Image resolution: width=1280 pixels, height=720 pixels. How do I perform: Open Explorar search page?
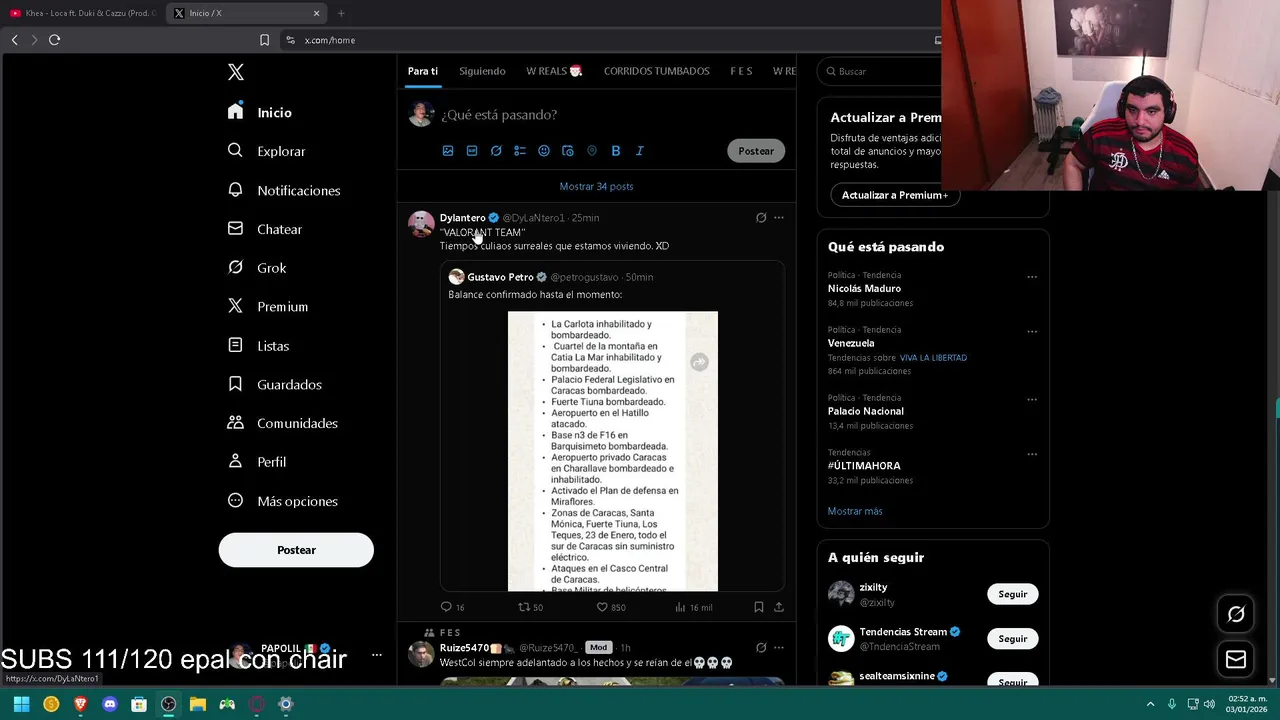click(266, 151)
